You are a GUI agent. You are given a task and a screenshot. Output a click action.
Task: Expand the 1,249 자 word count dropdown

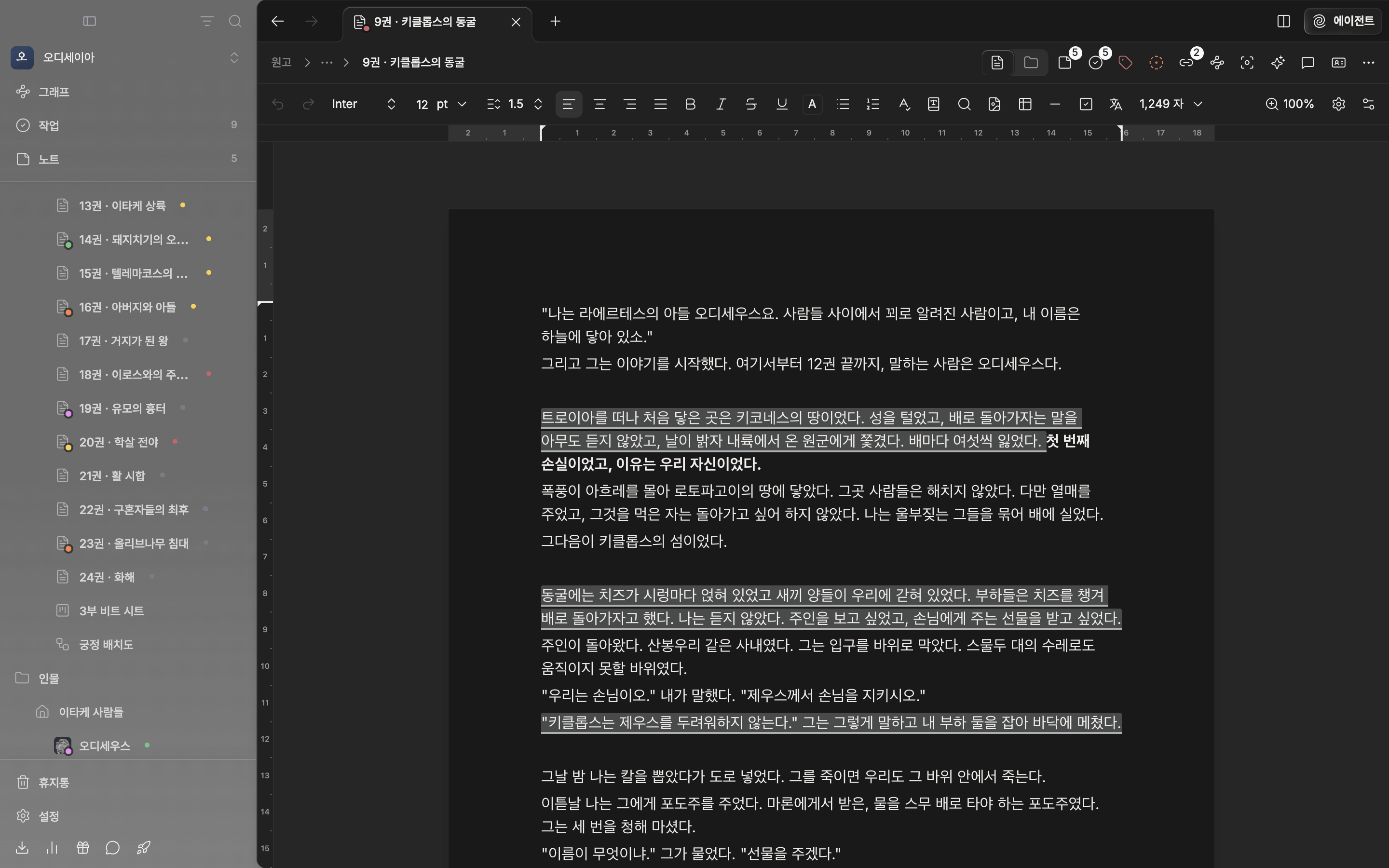tap(1171, 104)
